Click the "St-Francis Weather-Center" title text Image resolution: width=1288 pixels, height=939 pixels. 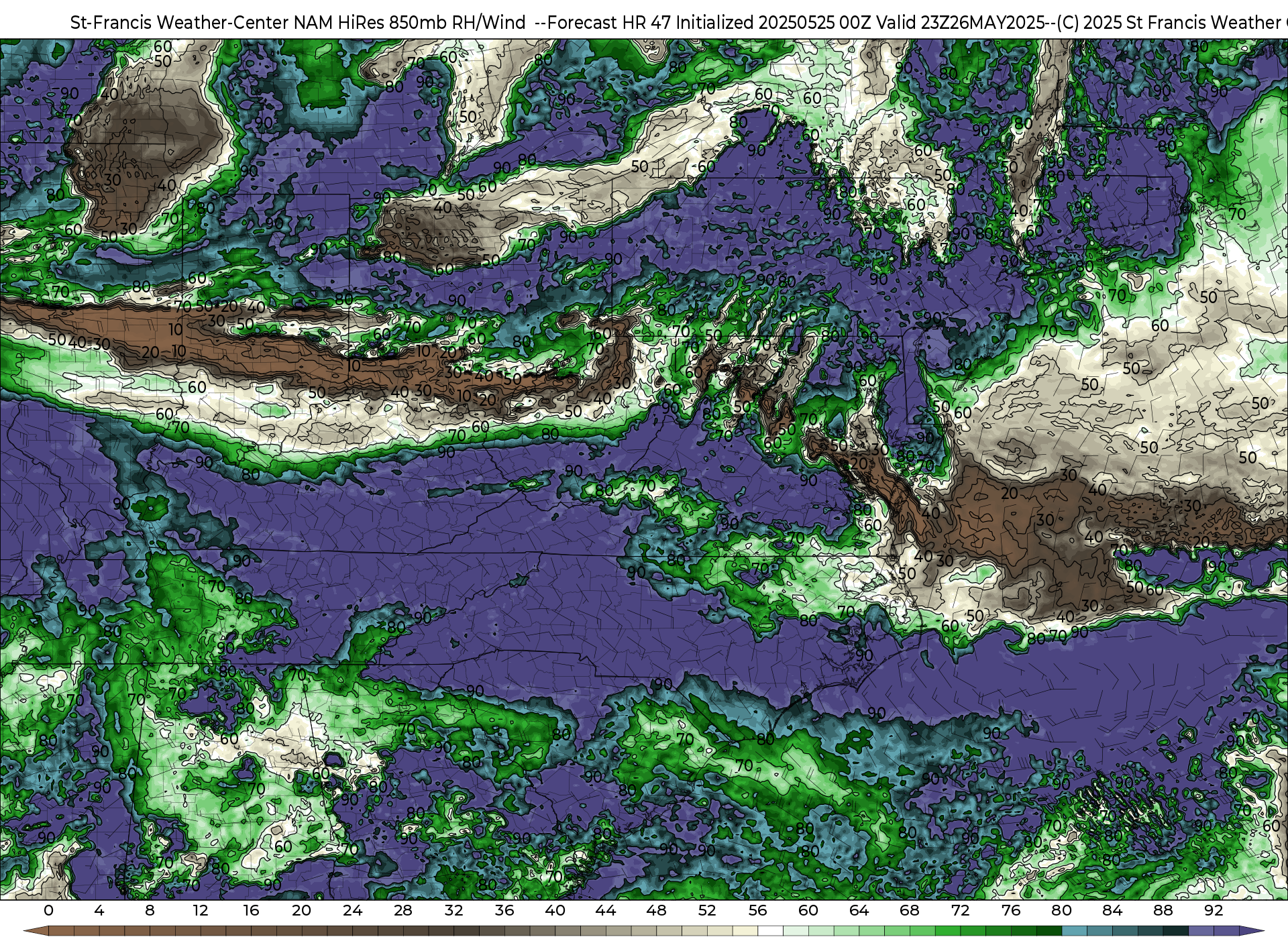179,23
